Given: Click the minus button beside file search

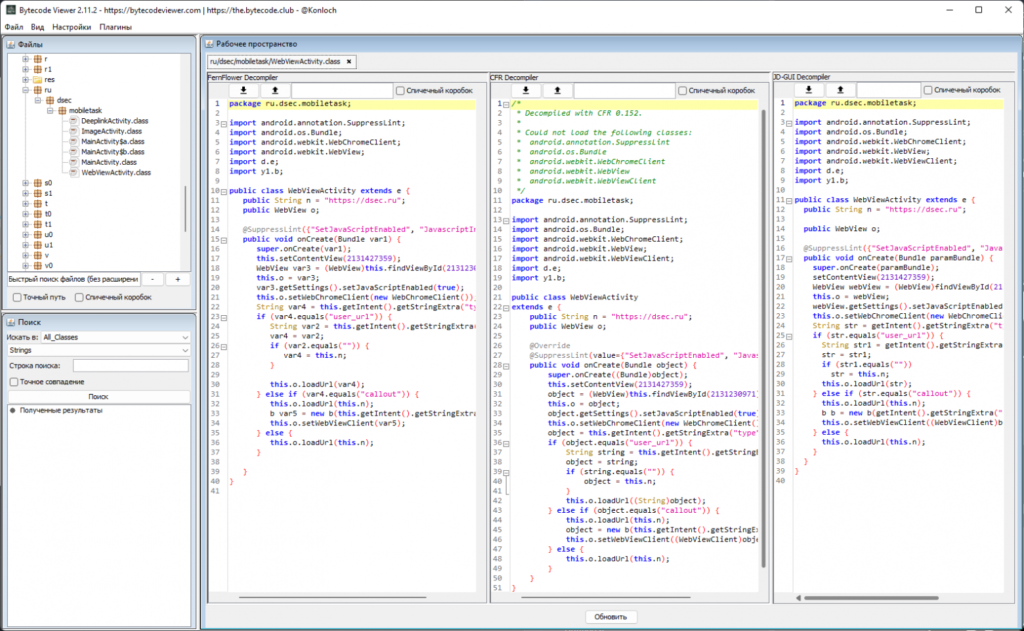Looking at the screenshot, I should point(152,280).
